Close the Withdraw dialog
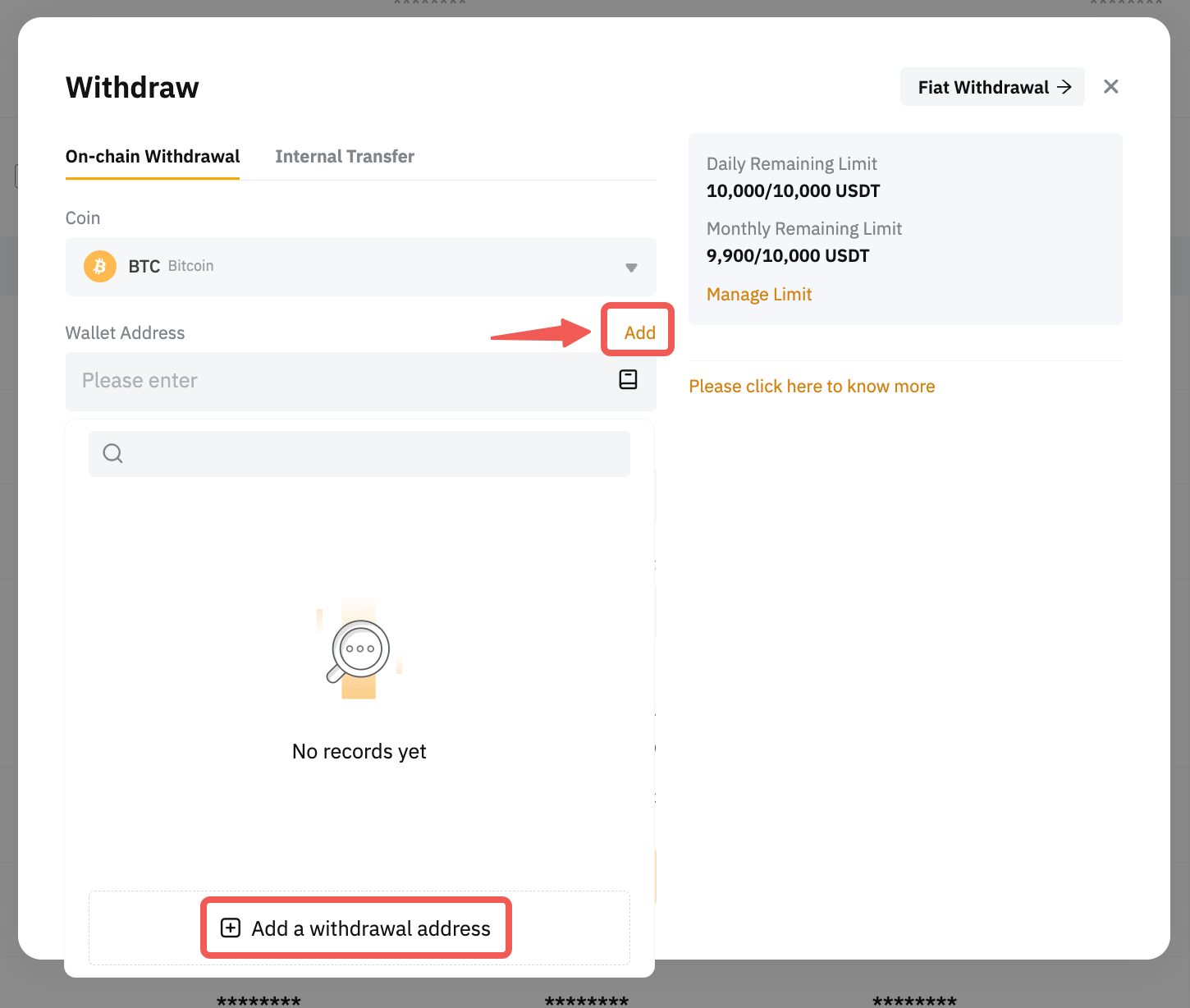This screenshot has height=1008, width=1190. coord(1110,87)
